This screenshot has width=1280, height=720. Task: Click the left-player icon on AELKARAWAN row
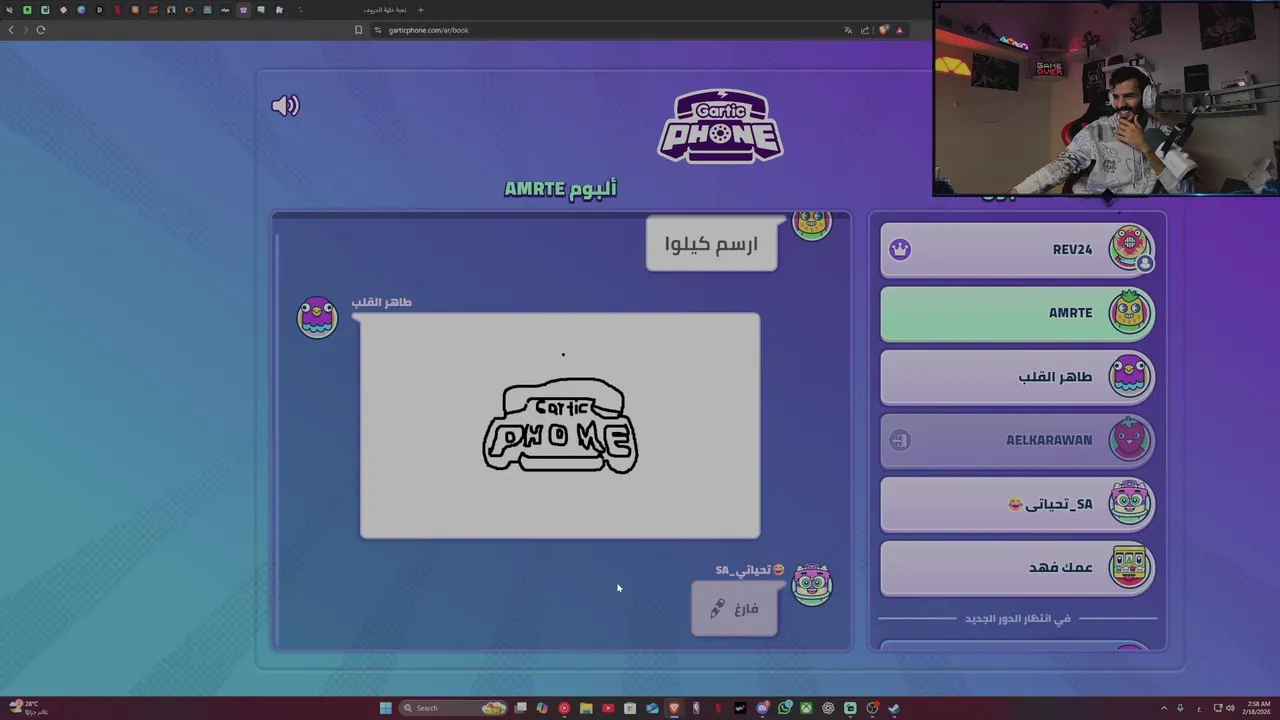point(900,440)
